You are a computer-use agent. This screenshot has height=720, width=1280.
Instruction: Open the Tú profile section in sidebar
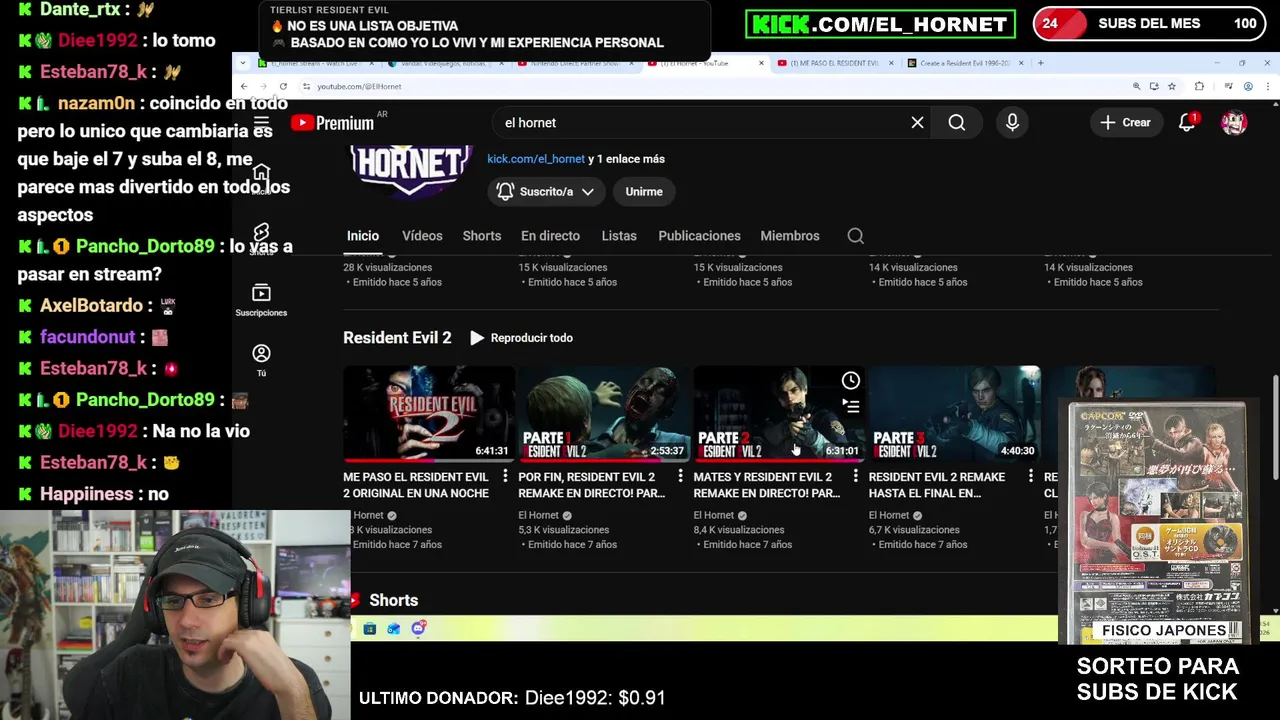pyautogui.click(x=261, y=361)
